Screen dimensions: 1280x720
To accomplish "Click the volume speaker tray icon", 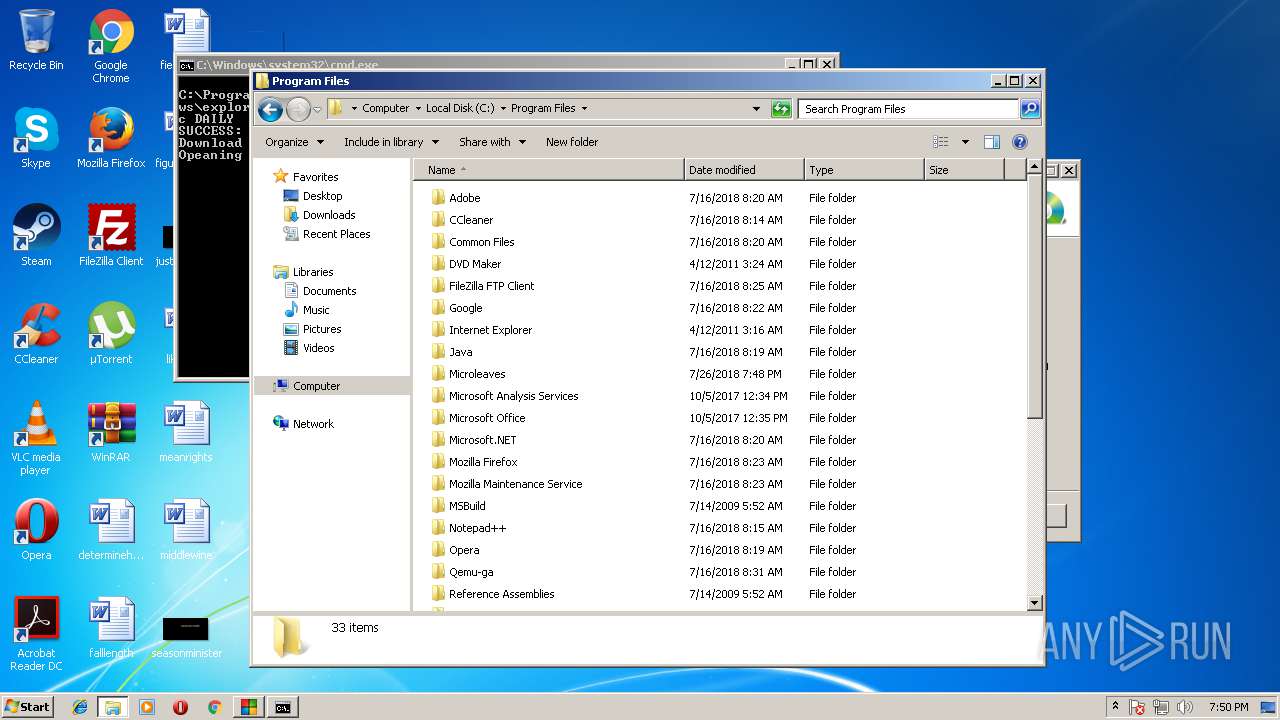I will pos(1185,707).
